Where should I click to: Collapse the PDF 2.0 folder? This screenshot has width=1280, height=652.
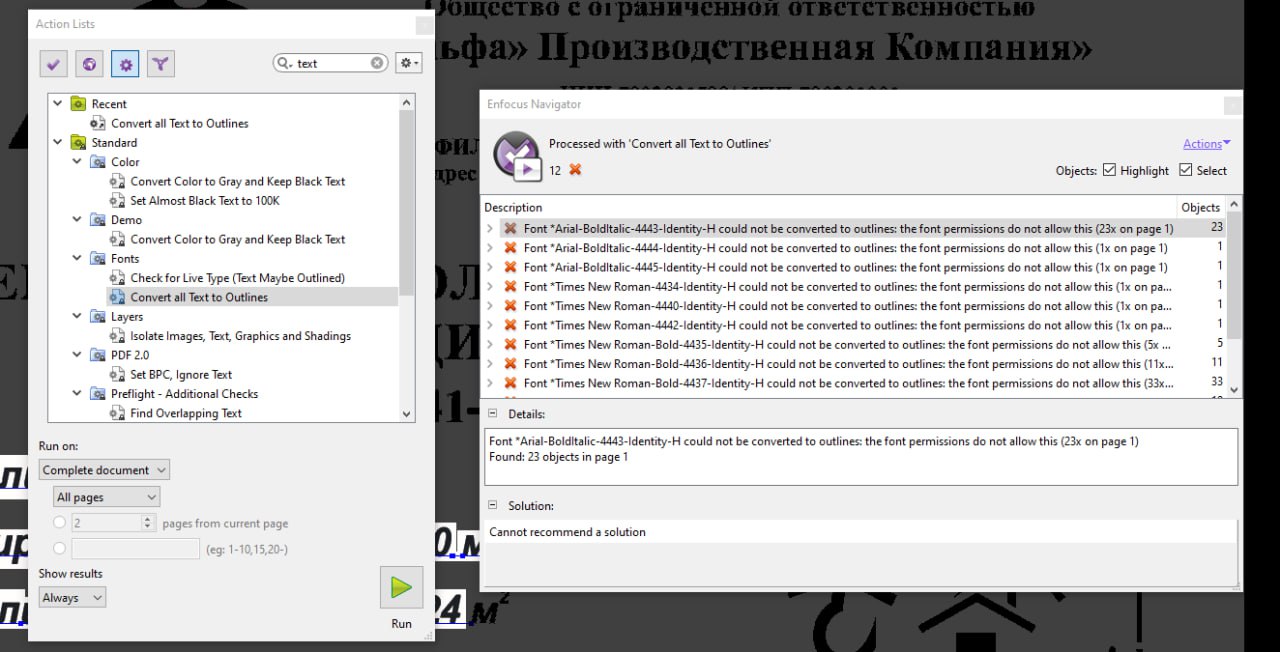(77, 354)
